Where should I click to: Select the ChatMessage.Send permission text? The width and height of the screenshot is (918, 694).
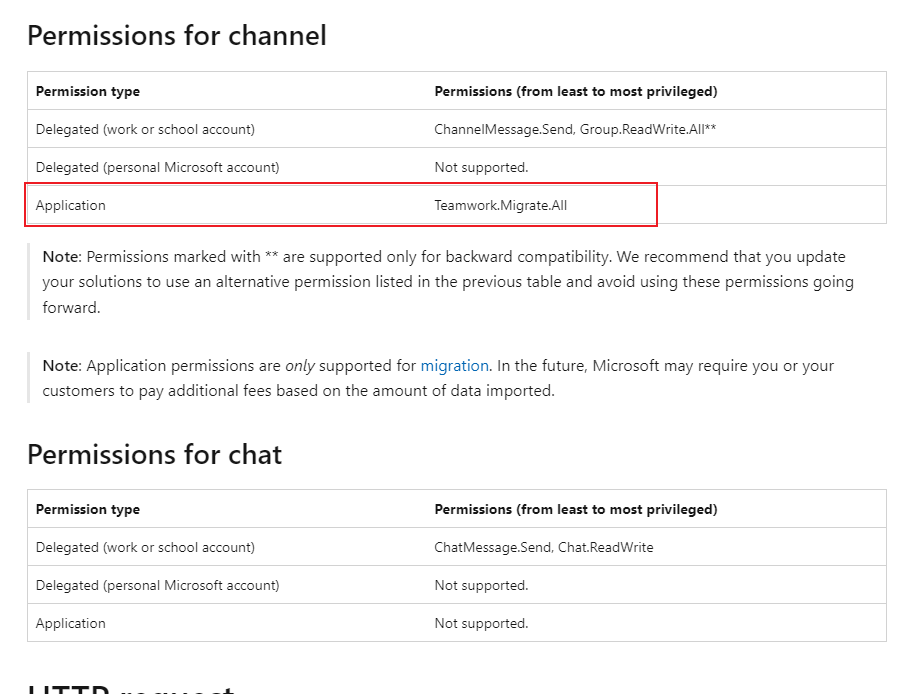point(493,547)
